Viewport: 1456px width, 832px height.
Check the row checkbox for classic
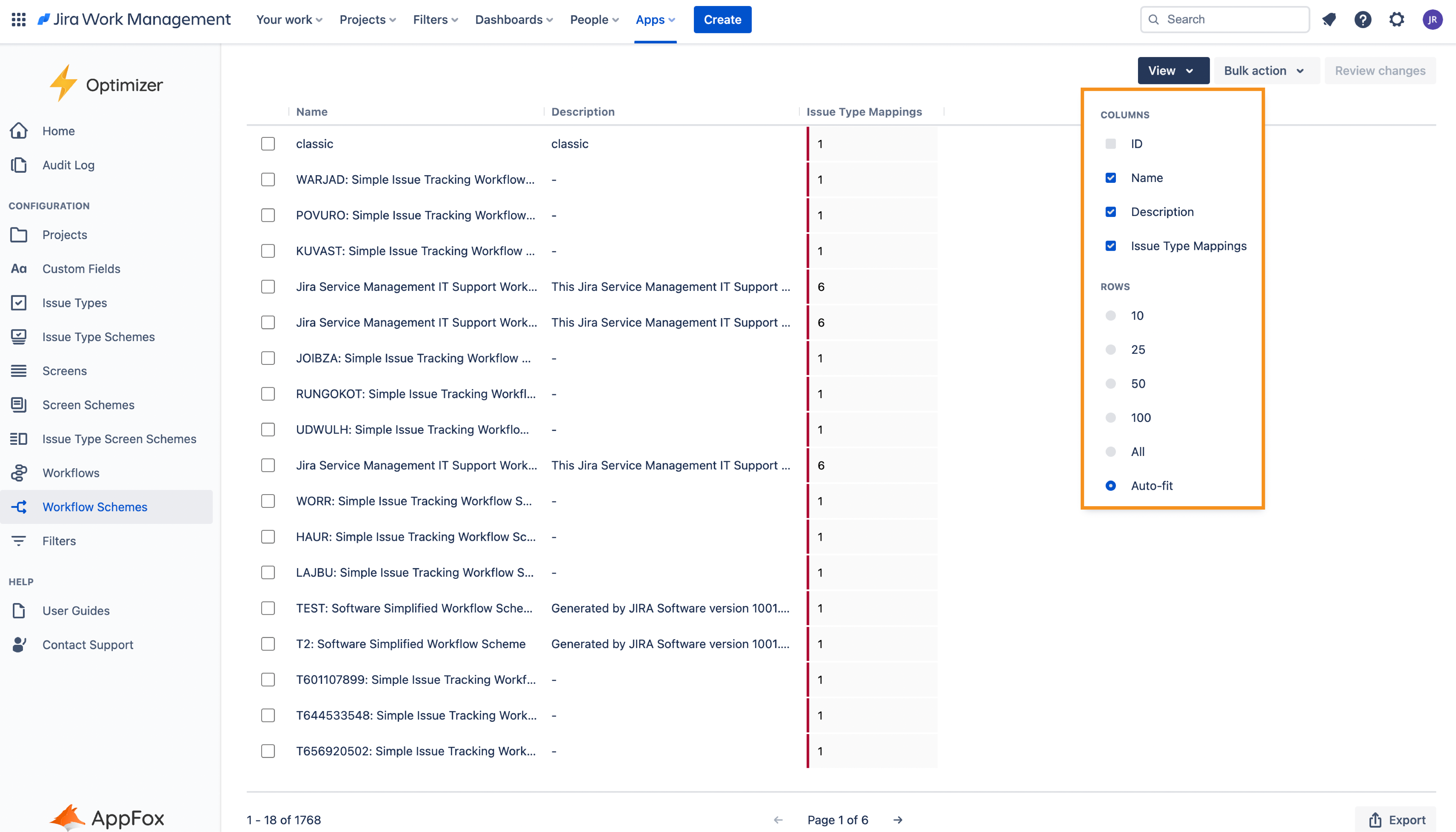[268, 144]
